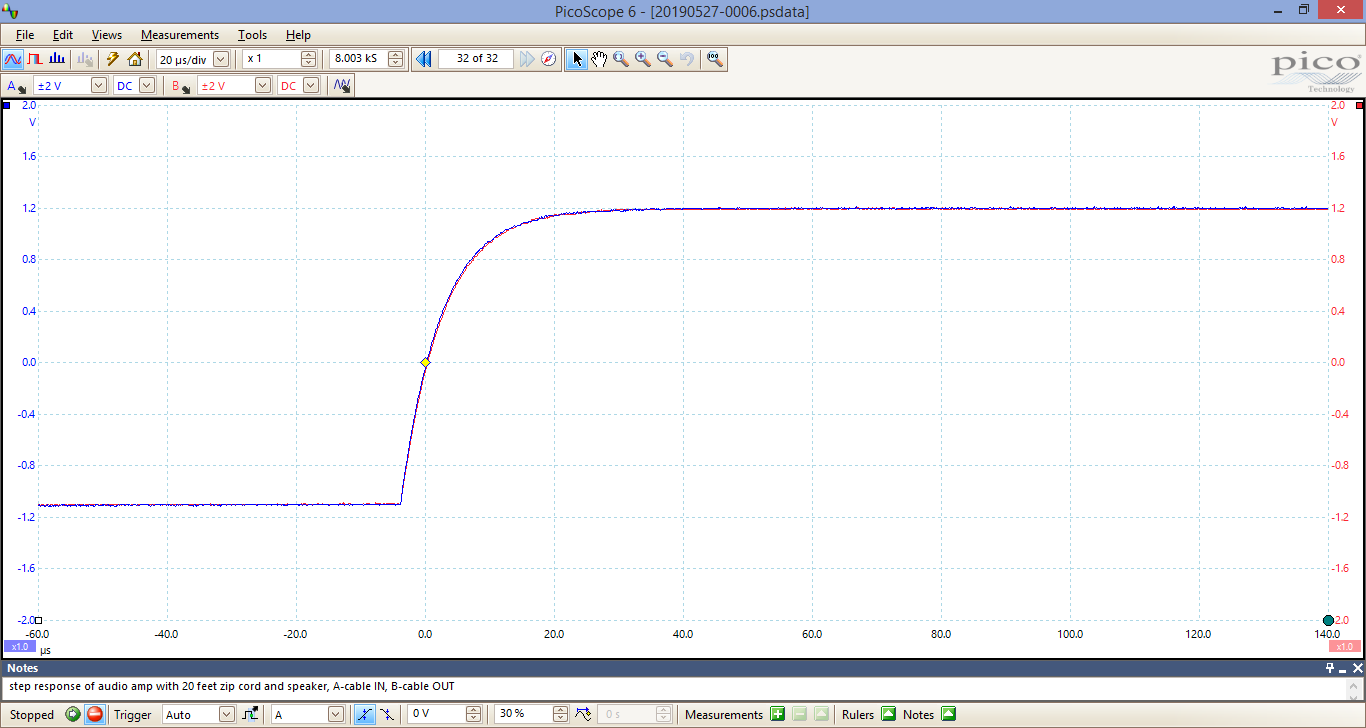Select the hand pan tool
1366x728 pixels.
(599, 59)
